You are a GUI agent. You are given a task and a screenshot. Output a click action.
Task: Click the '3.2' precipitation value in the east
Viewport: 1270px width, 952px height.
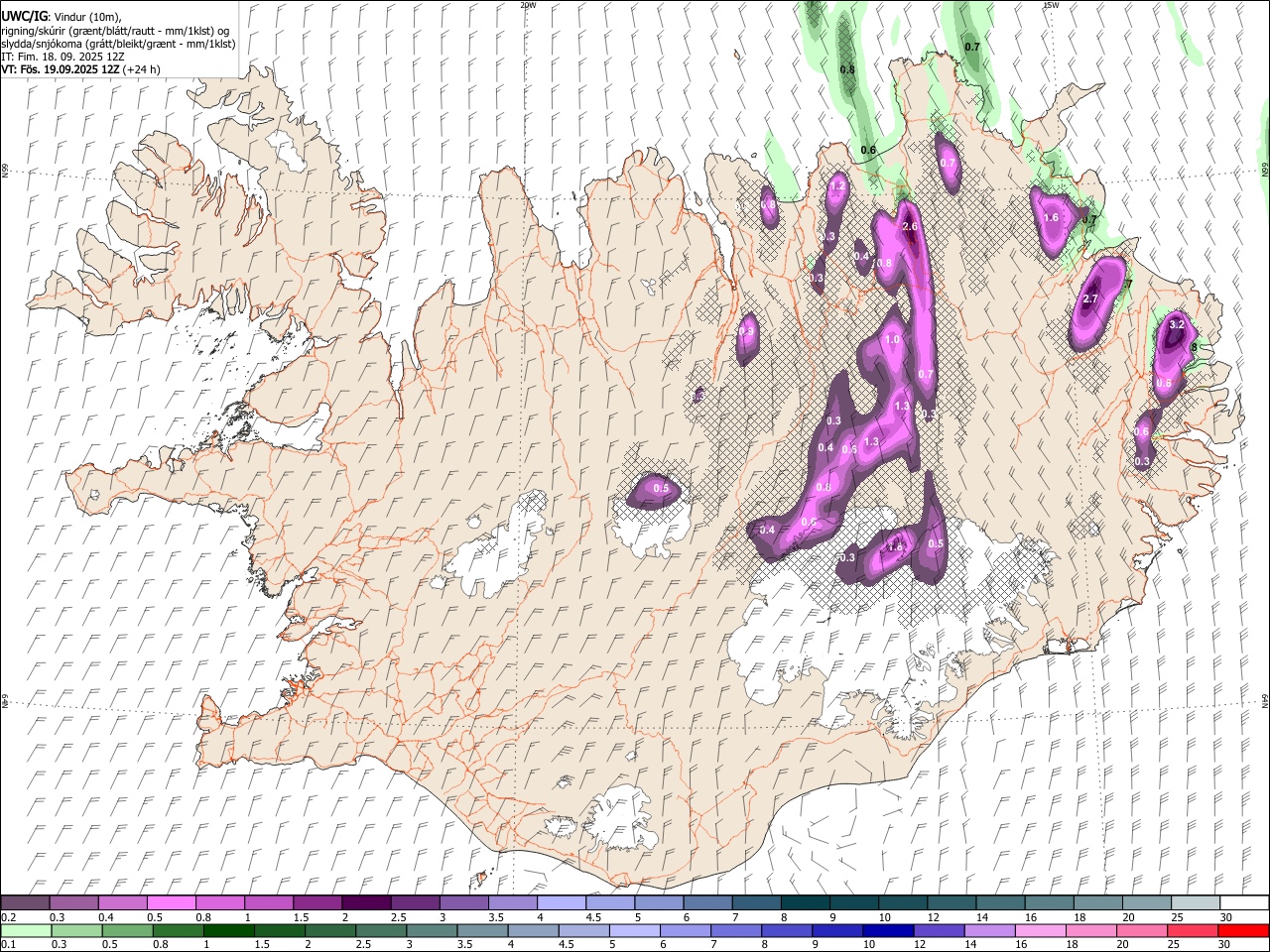1178,324
